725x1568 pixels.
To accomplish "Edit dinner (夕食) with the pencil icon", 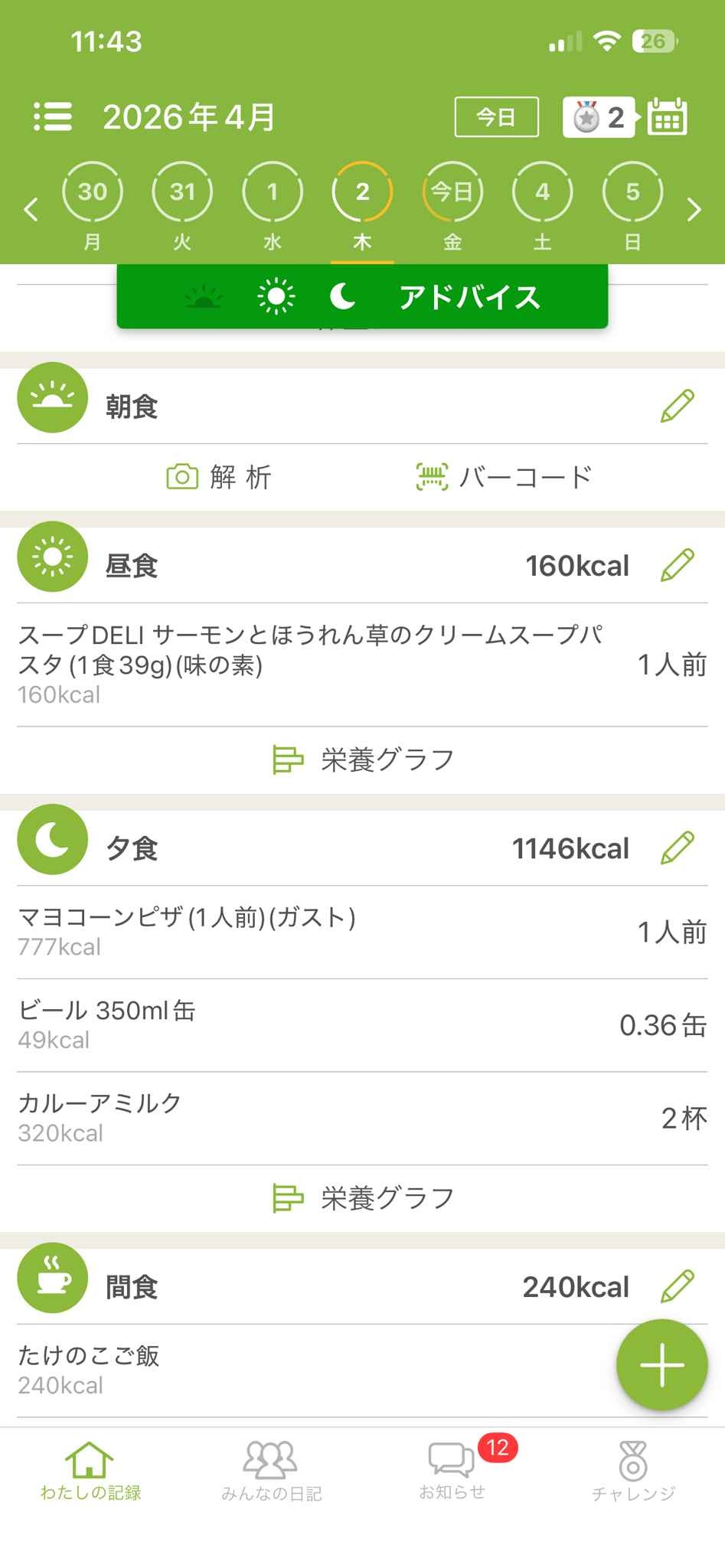I will pos(677,848).
